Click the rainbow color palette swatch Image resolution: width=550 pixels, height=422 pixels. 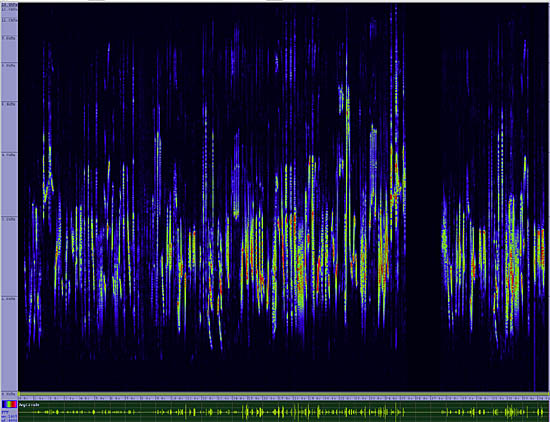point(9,404)
